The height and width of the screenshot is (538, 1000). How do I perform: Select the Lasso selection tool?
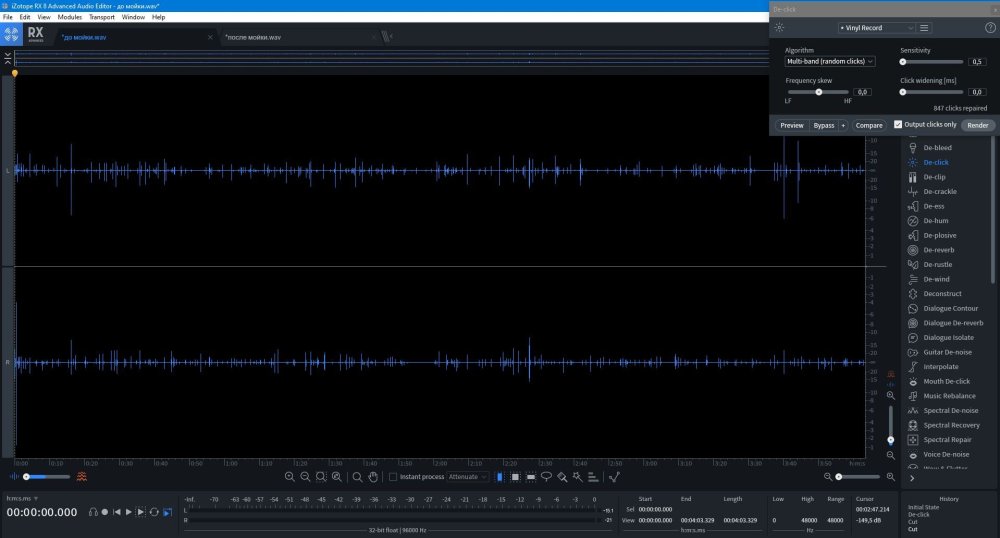(x=546, y=477)
